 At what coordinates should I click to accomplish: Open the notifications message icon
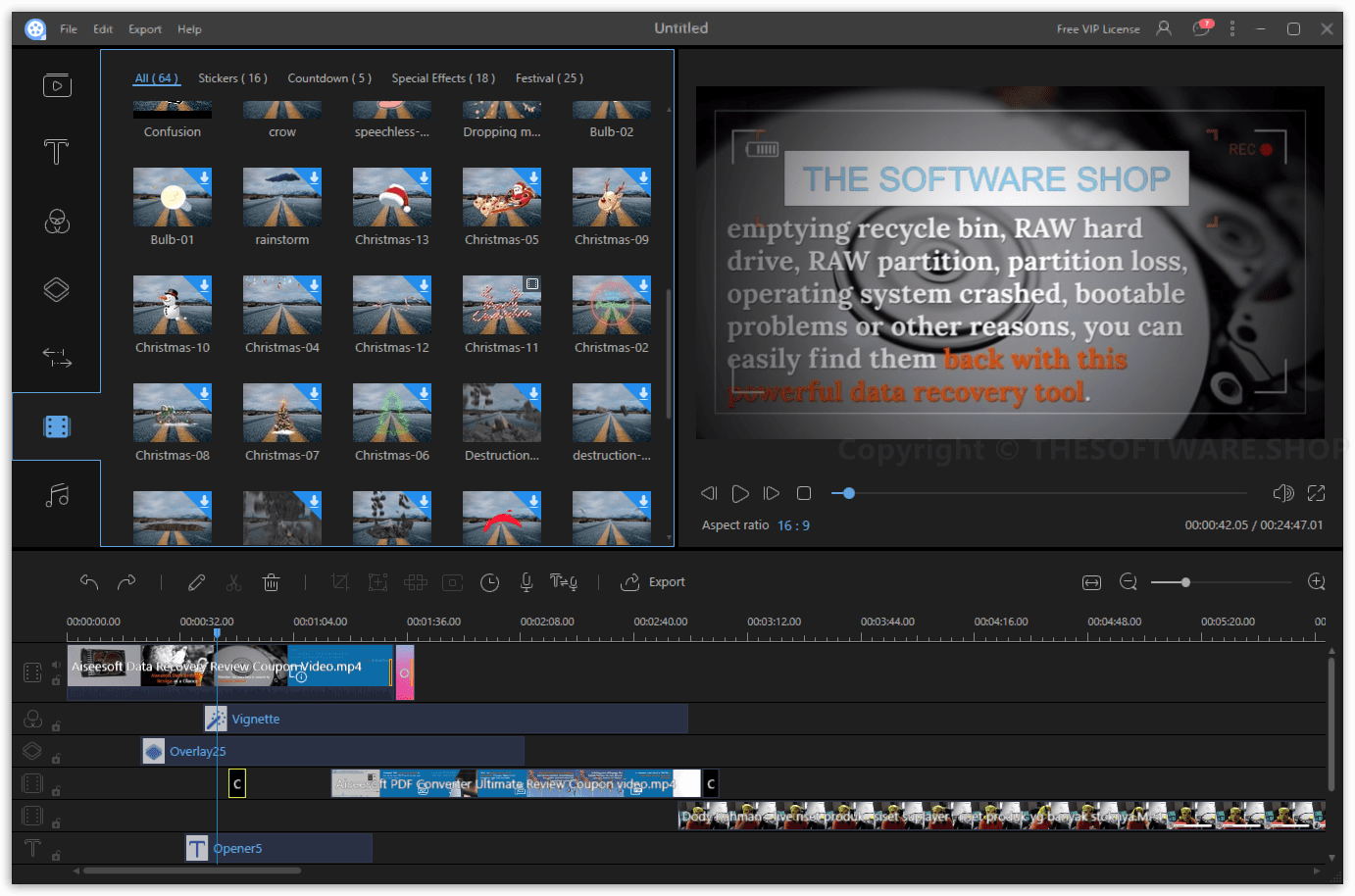coord(1202,28)
